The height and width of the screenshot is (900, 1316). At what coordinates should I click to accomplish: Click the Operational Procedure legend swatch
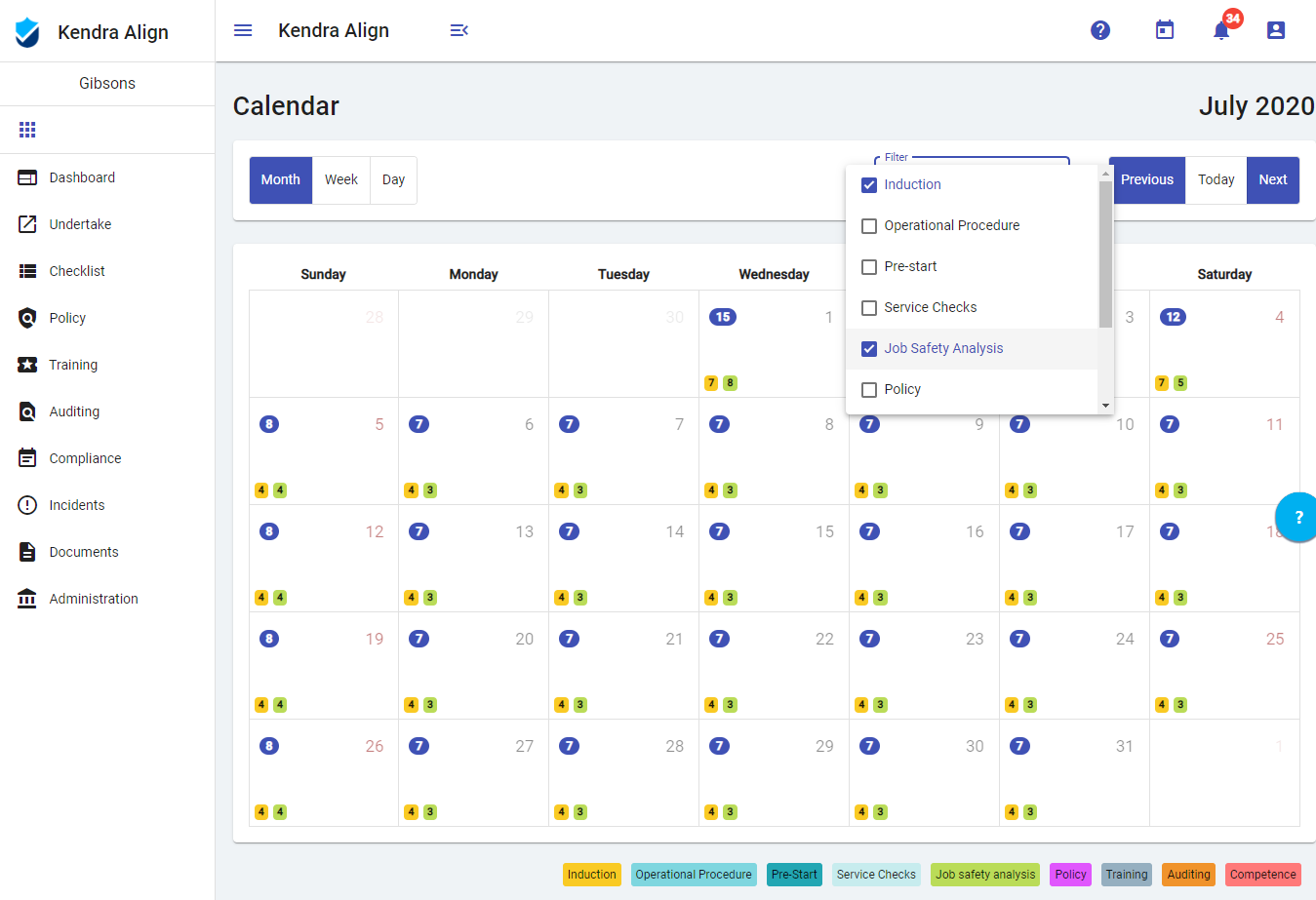click(x=694, y=875)
